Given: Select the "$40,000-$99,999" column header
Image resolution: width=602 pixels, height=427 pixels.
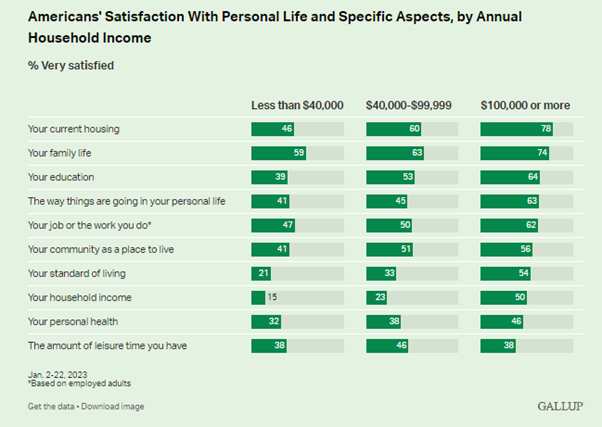Looking at the screenshot, I should click(x=410, y=105).
